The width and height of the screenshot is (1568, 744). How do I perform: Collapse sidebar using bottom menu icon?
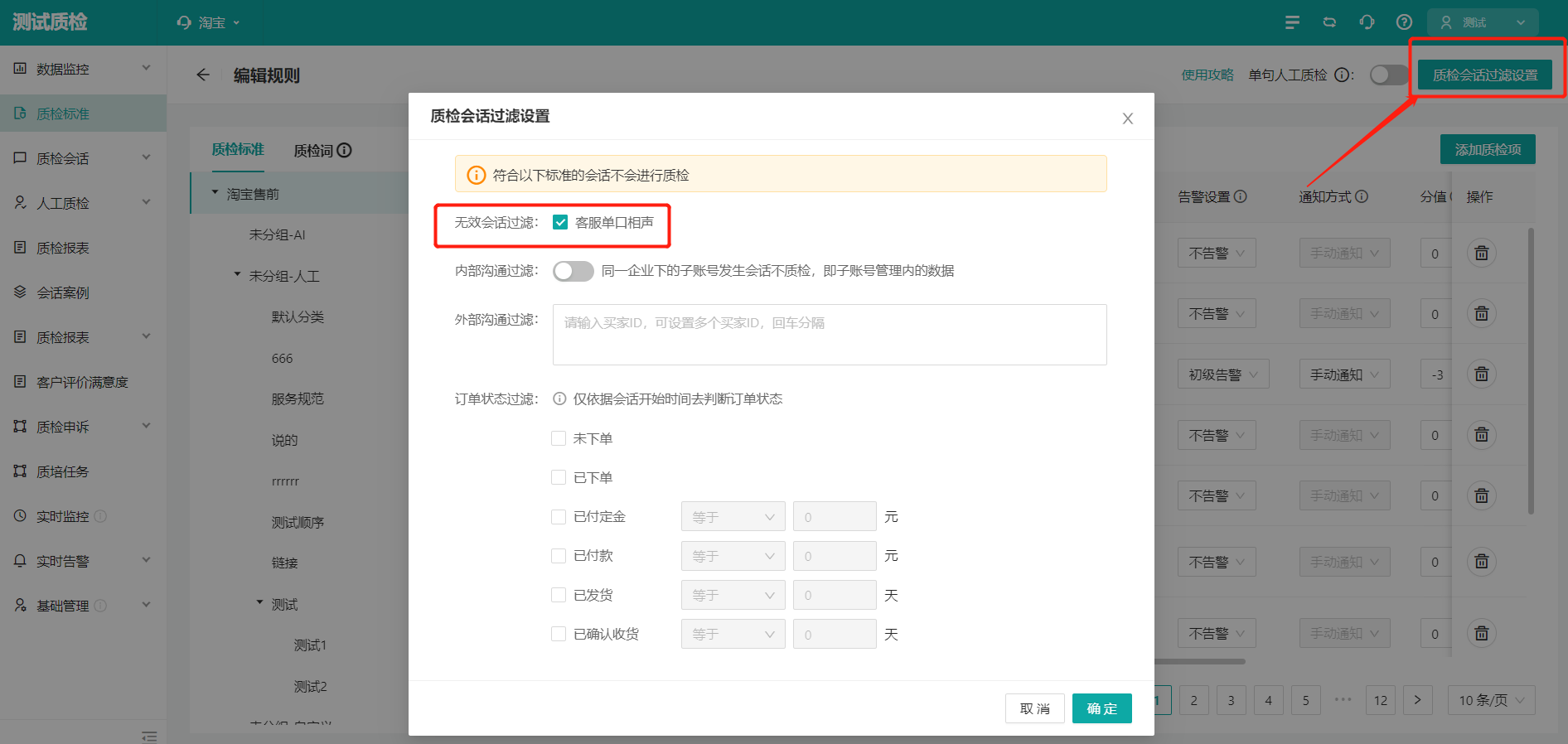[x=149, y=736]
